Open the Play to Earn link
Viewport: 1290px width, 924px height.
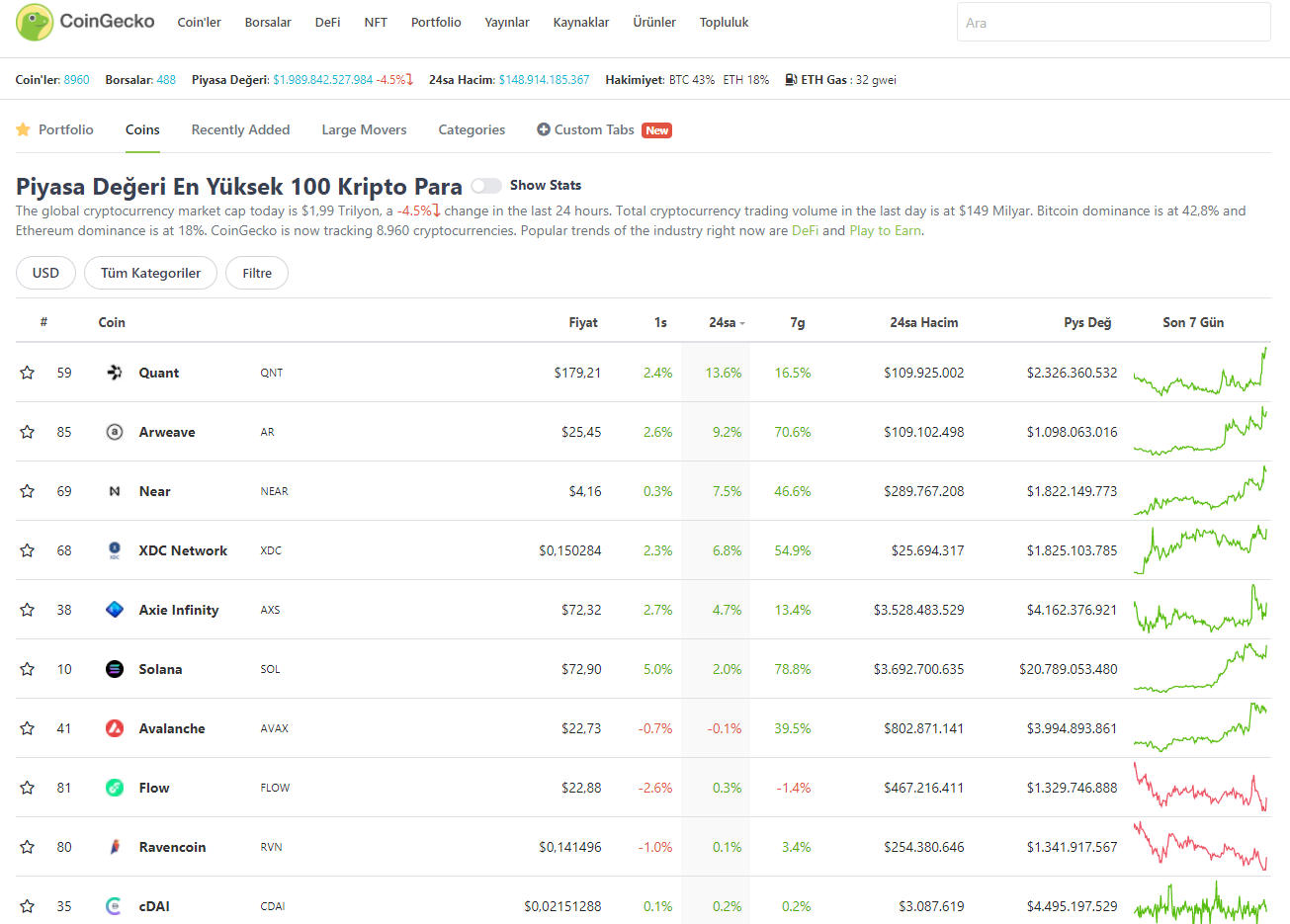click(x=885, y=230)
